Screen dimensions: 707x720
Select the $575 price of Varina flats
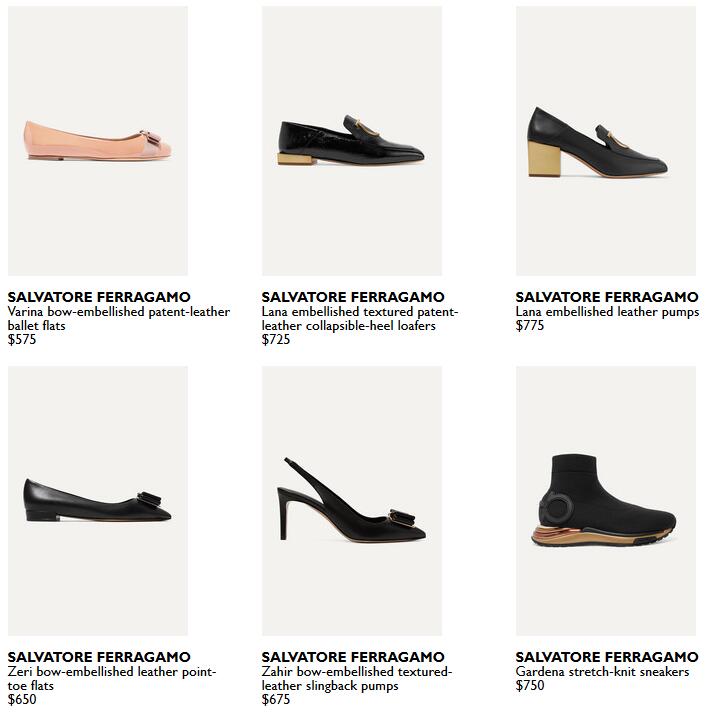click(22, 339)
